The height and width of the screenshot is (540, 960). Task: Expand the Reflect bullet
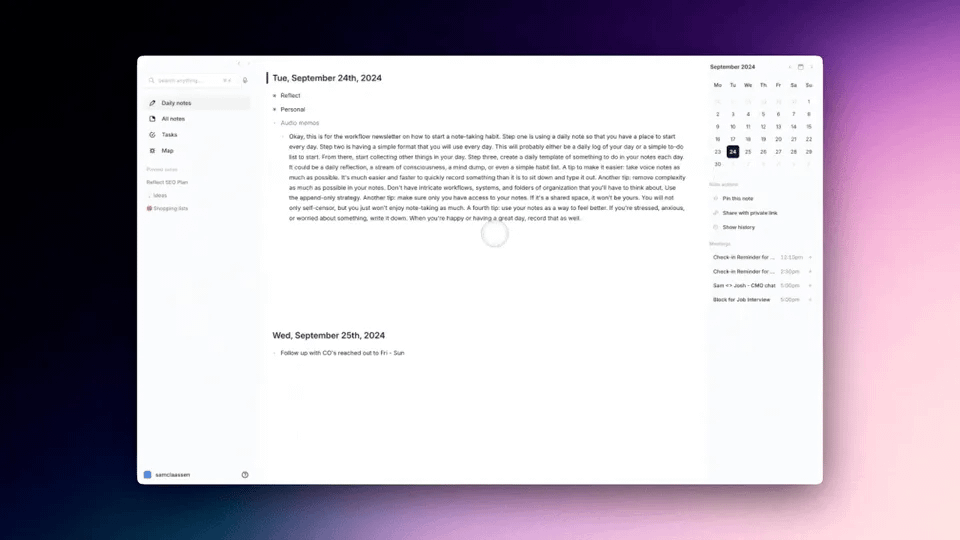click(274, 96)
